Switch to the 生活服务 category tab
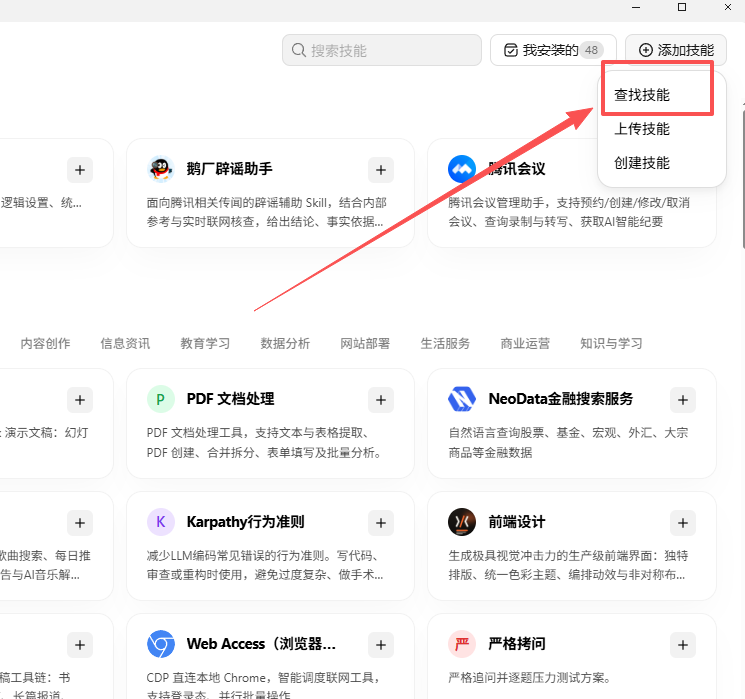The width and height of the screenshot is (745, 699). (445, 344)
